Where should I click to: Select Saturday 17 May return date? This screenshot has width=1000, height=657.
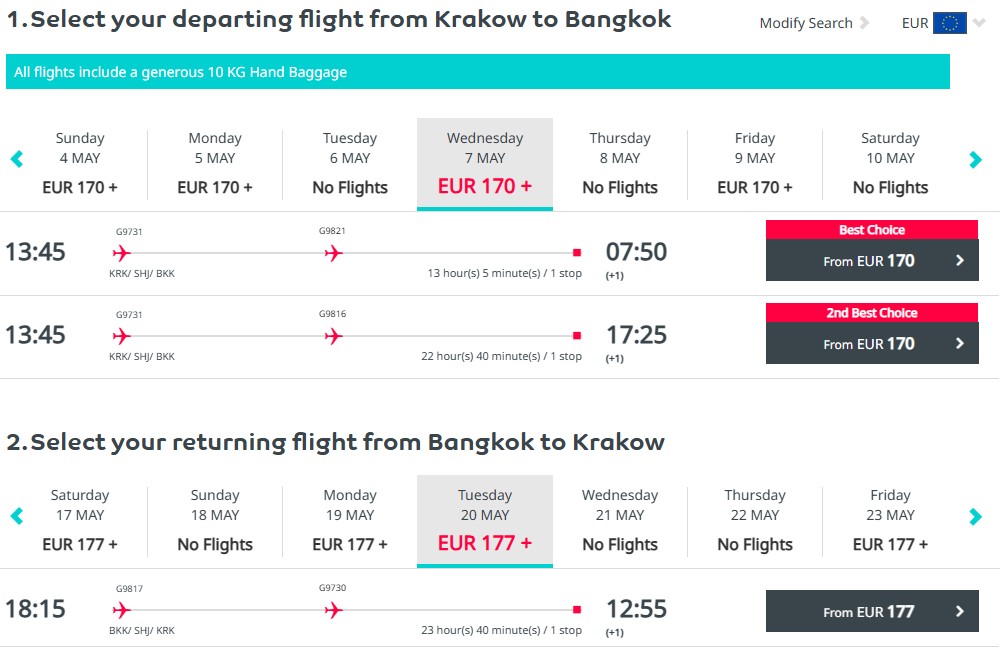tap(80, 520)
